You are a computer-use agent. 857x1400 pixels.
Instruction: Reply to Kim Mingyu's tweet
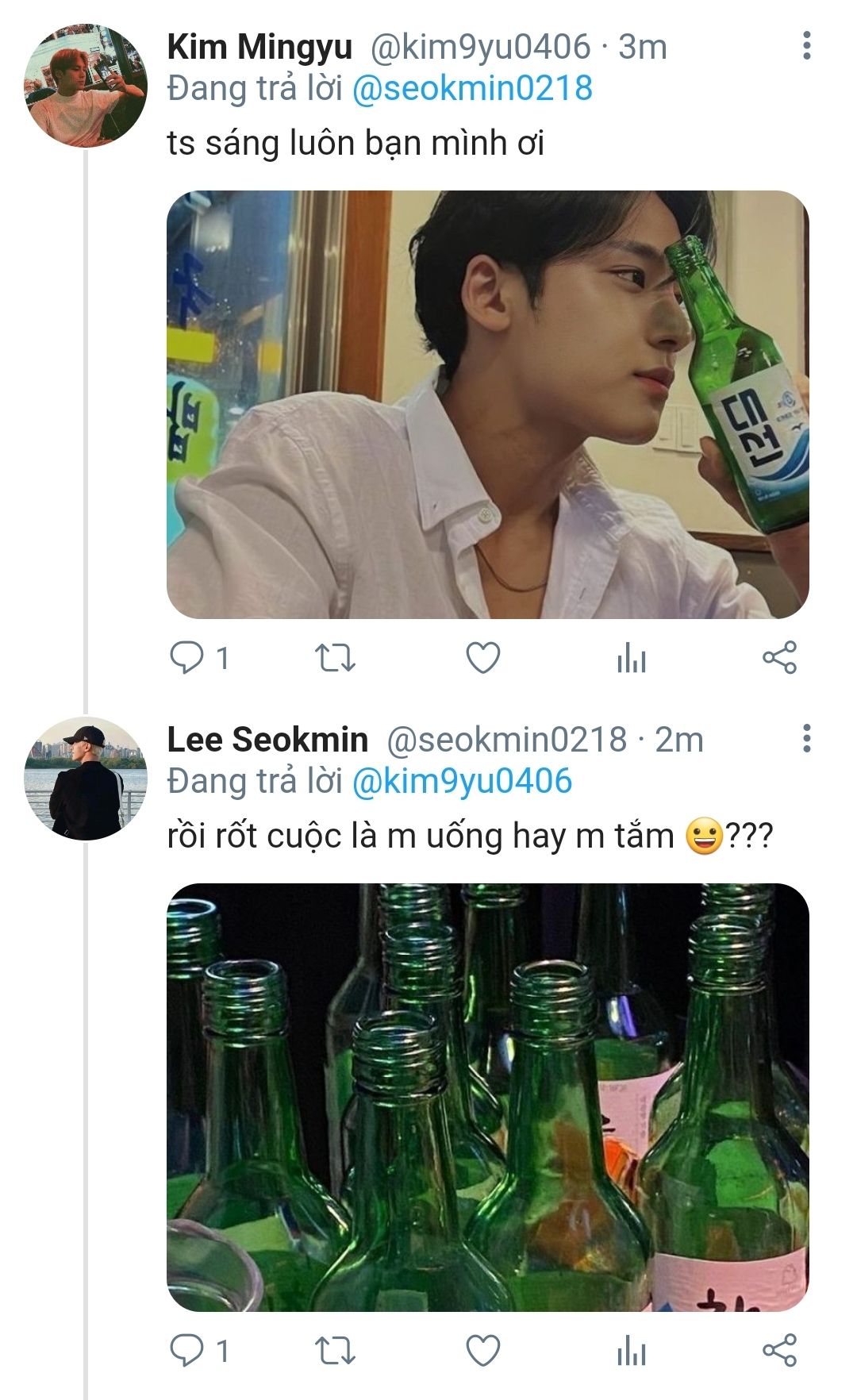(x=187, y=658)
